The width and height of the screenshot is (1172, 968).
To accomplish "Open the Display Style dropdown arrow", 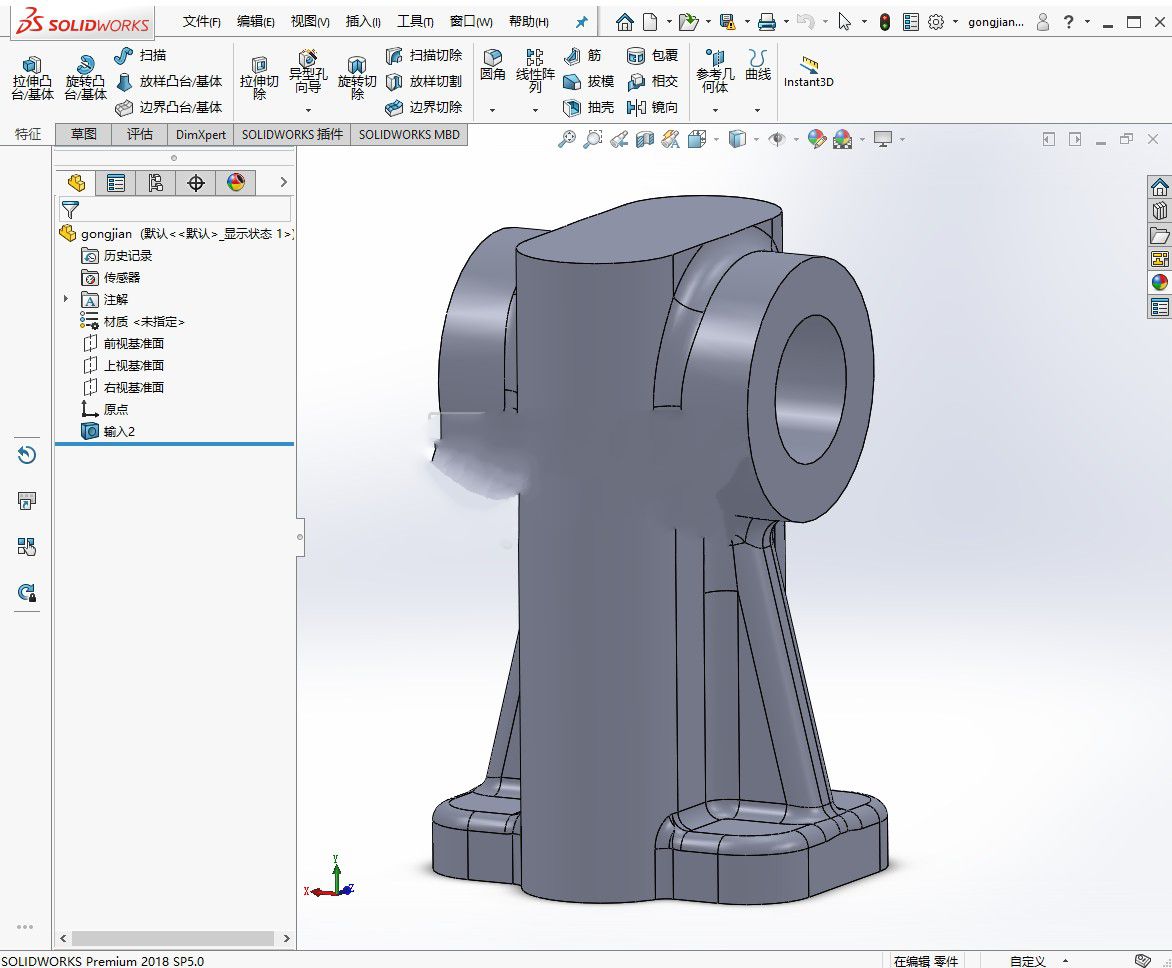I will 756,140.
